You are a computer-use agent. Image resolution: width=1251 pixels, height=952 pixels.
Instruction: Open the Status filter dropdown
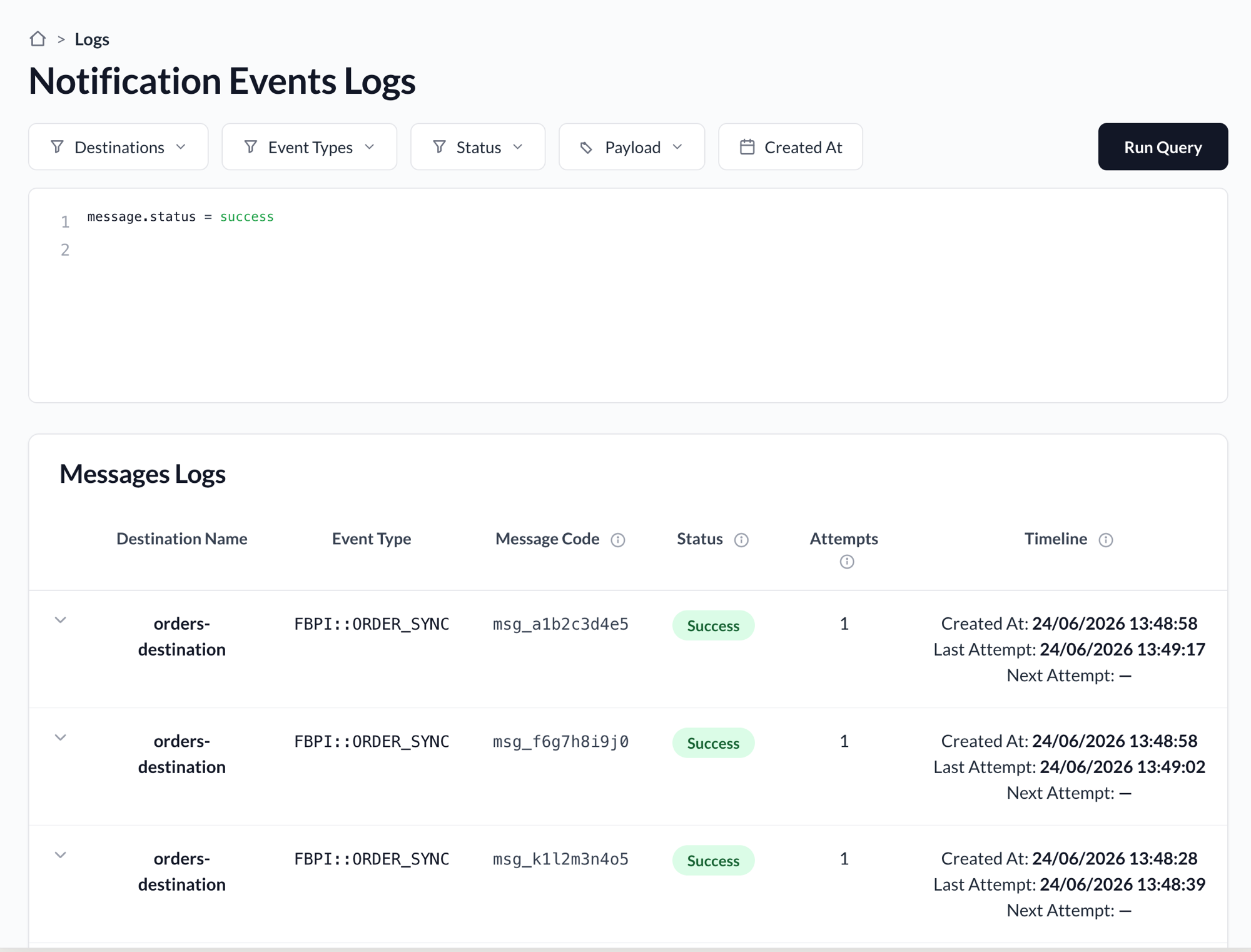[x=478, y=147]
